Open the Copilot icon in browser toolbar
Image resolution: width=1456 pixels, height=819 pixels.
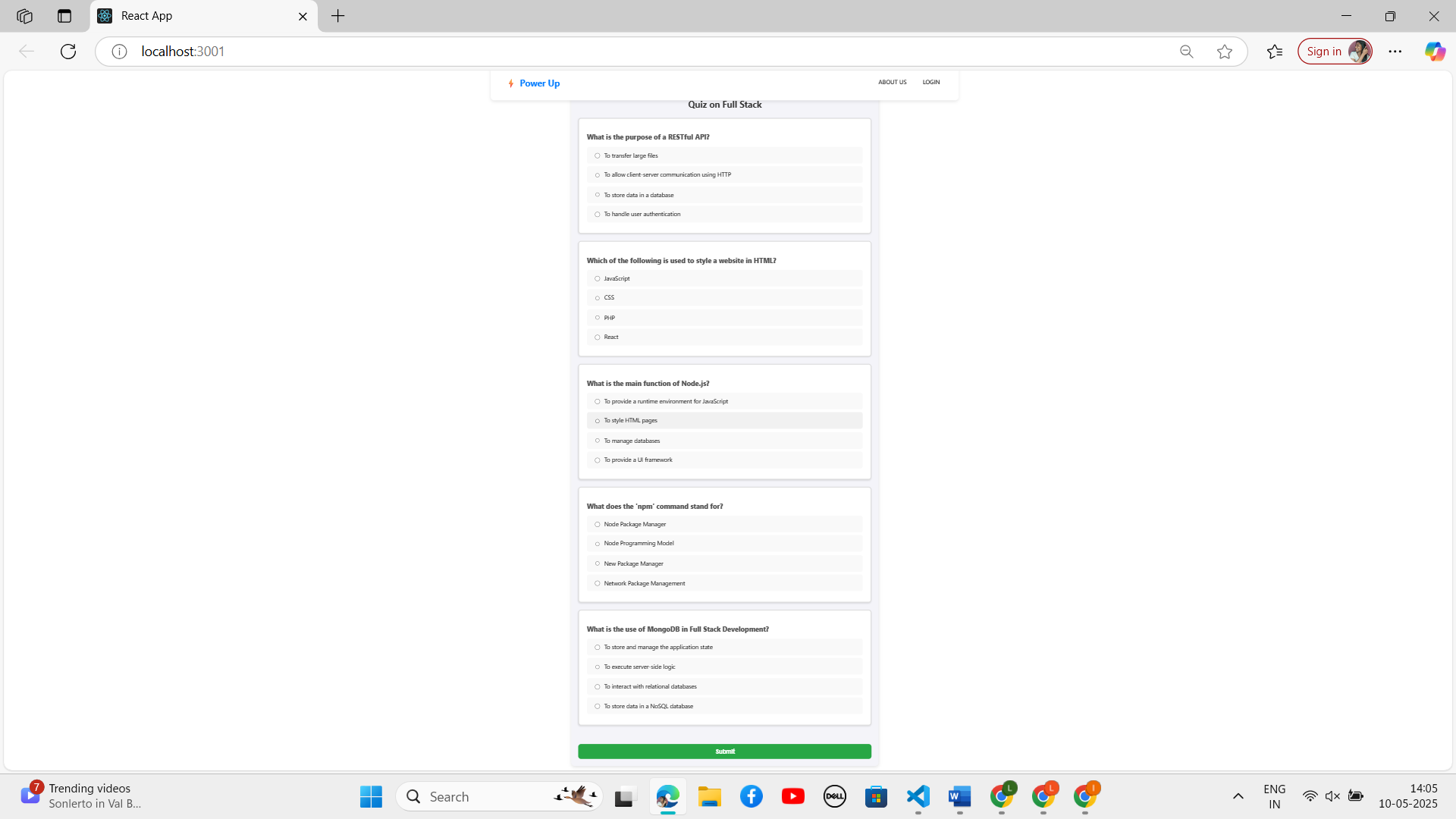(1434, 52)
